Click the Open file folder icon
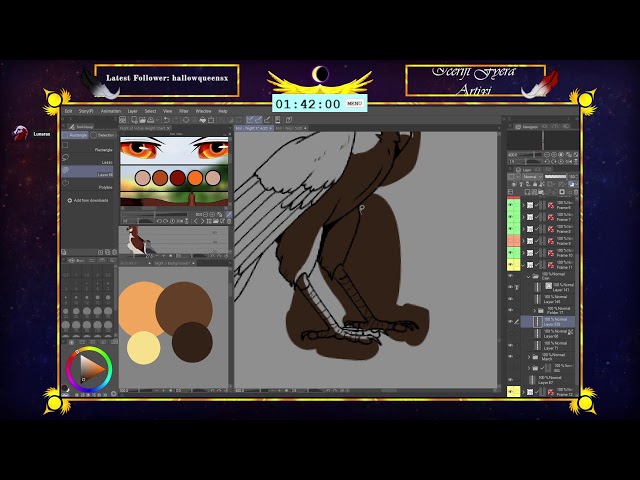 coord(142,120)
